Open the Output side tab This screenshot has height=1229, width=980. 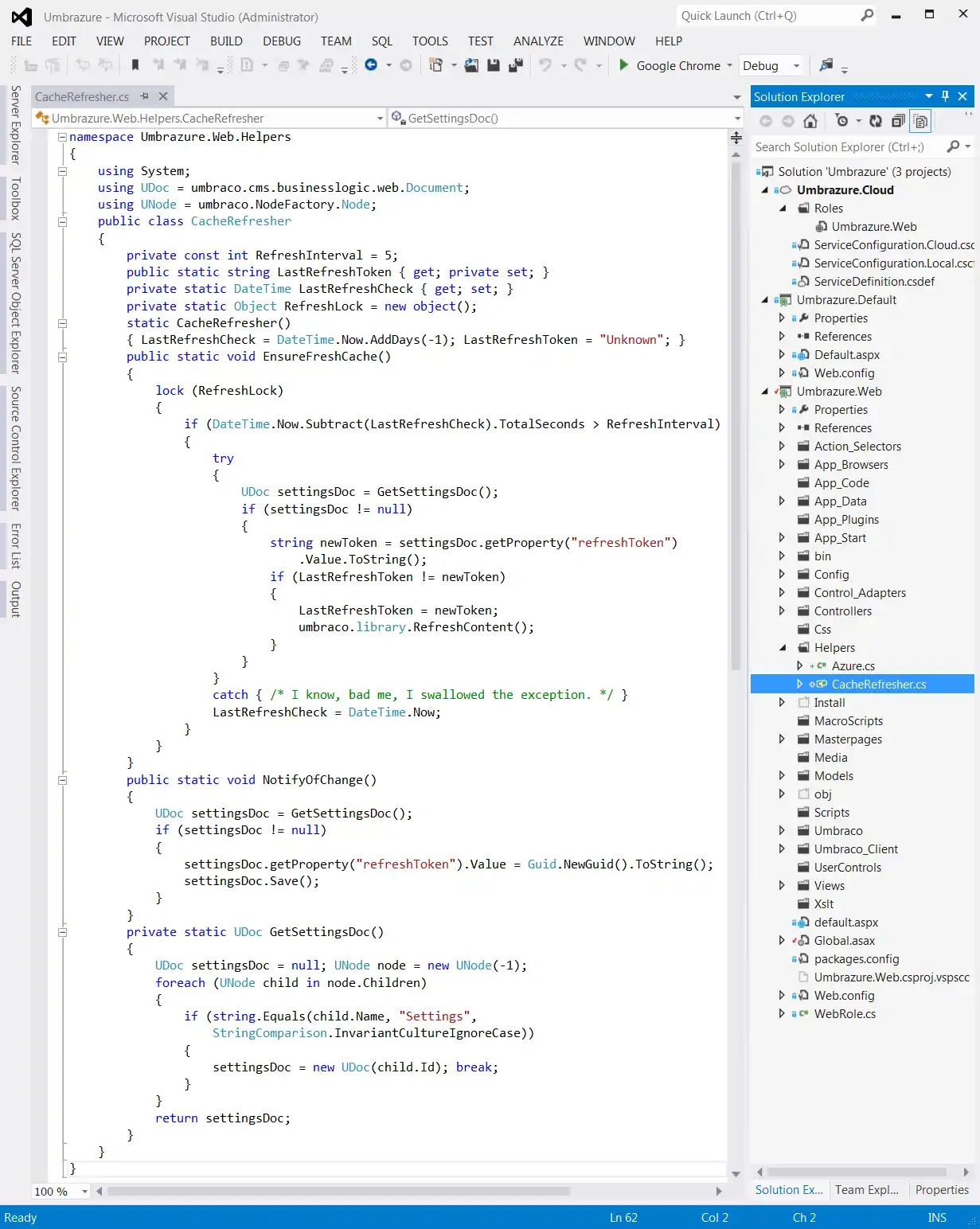coord(15,599)
